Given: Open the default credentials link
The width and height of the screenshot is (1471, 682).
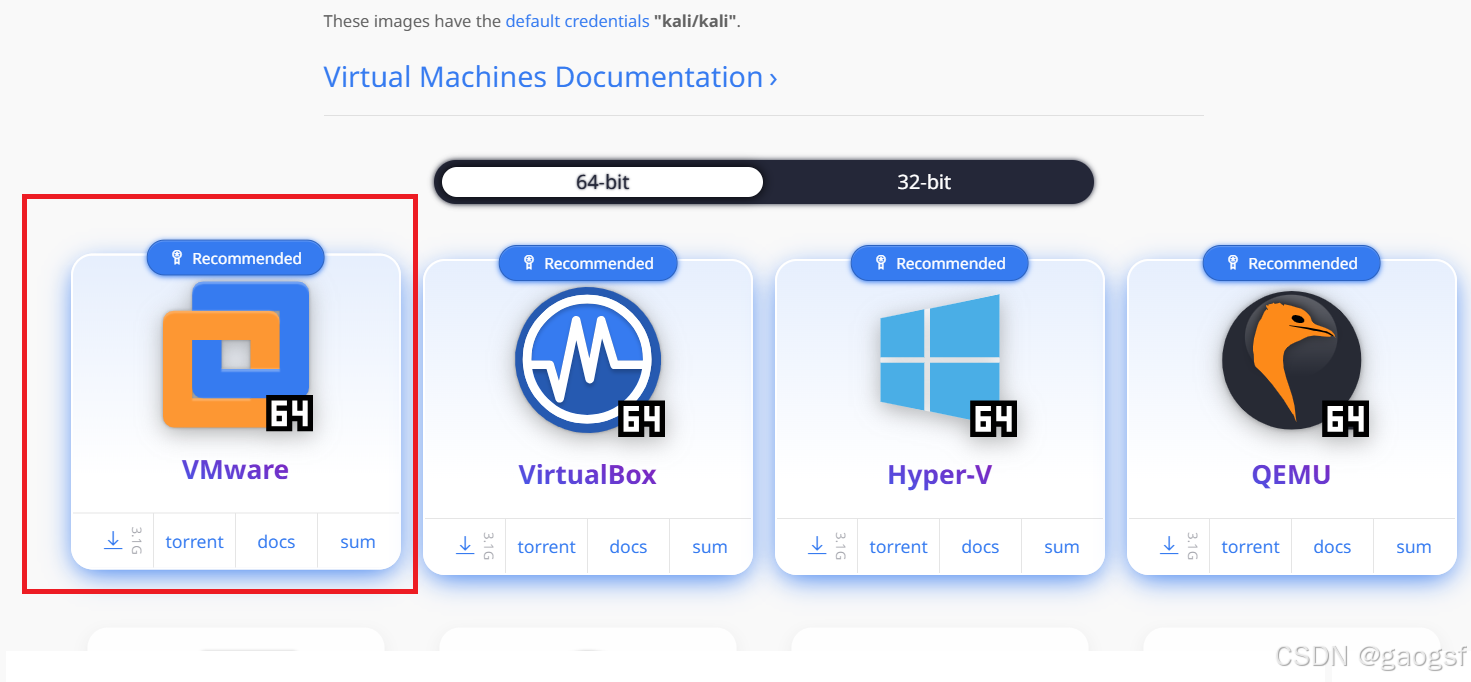Looking at the screenshot, I should pyautogui.click(x=577, y=21).
